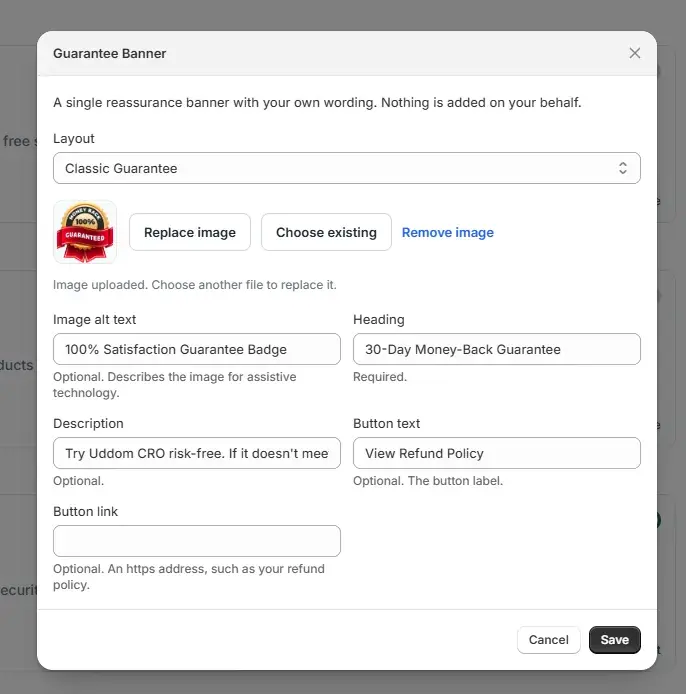Cancel the banner edits

(548, 640)
